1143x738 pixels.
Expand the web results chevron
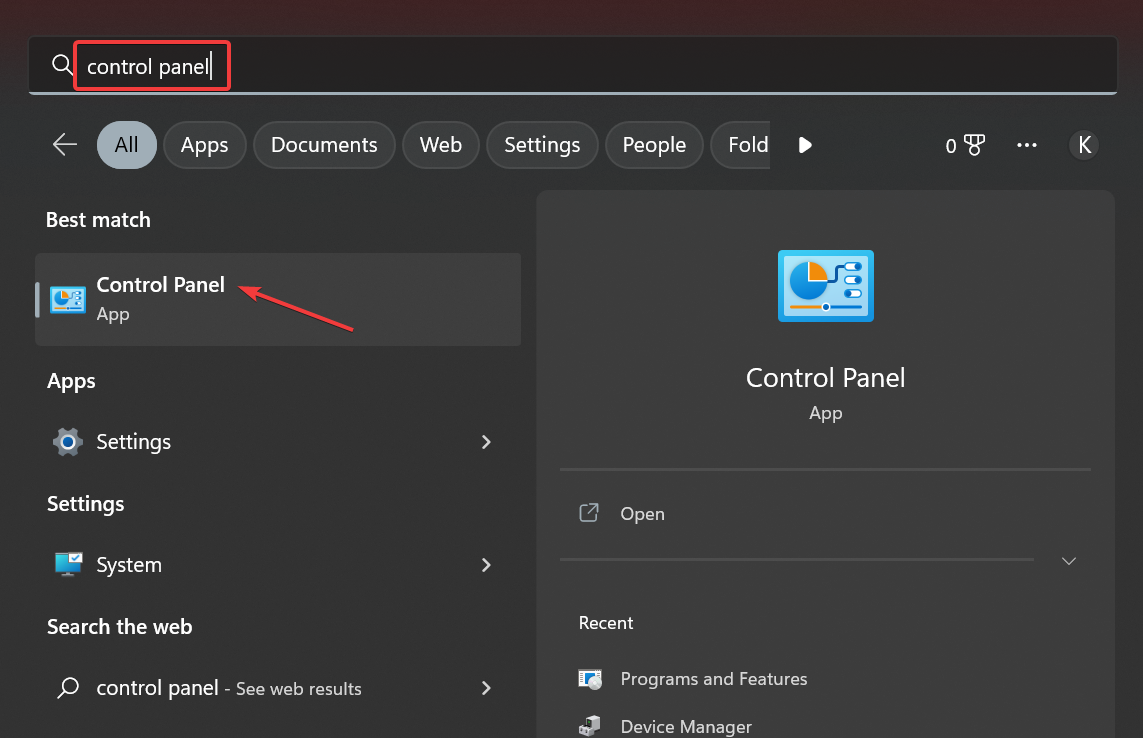point(486,688)
